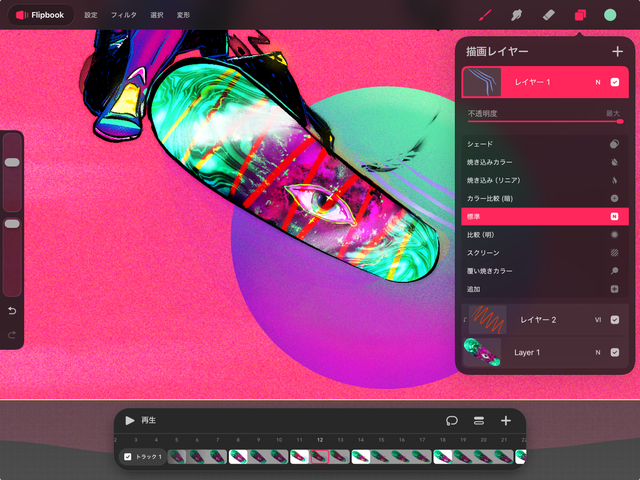Adjust the 不透明度 opacity slider
Viewport: 640px width, 480px height.
[545, 121]
